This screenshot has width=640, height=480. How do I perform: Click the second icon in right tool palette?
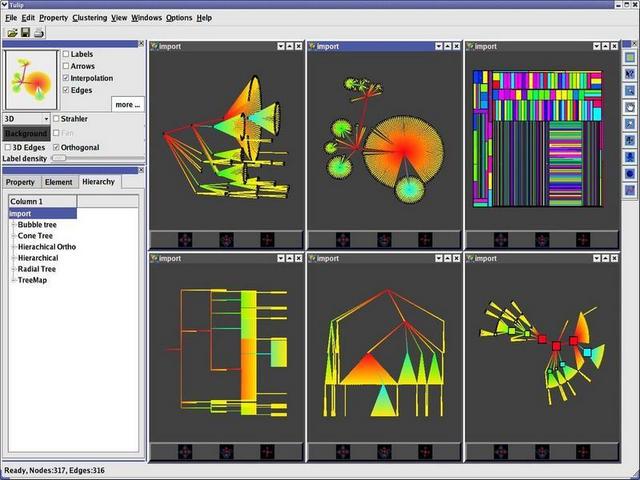(x=630, y=74)
